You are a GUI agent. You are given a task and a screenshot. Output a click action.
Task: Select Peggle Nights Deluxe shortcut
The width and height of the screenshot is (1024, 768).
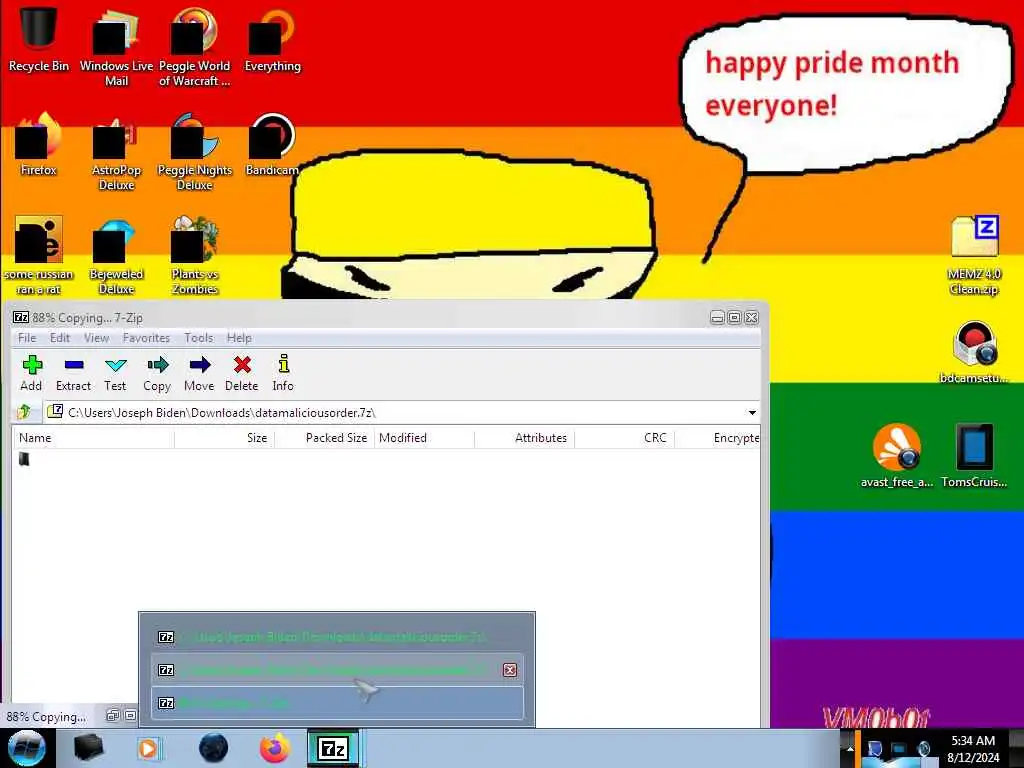click(195, 152)
